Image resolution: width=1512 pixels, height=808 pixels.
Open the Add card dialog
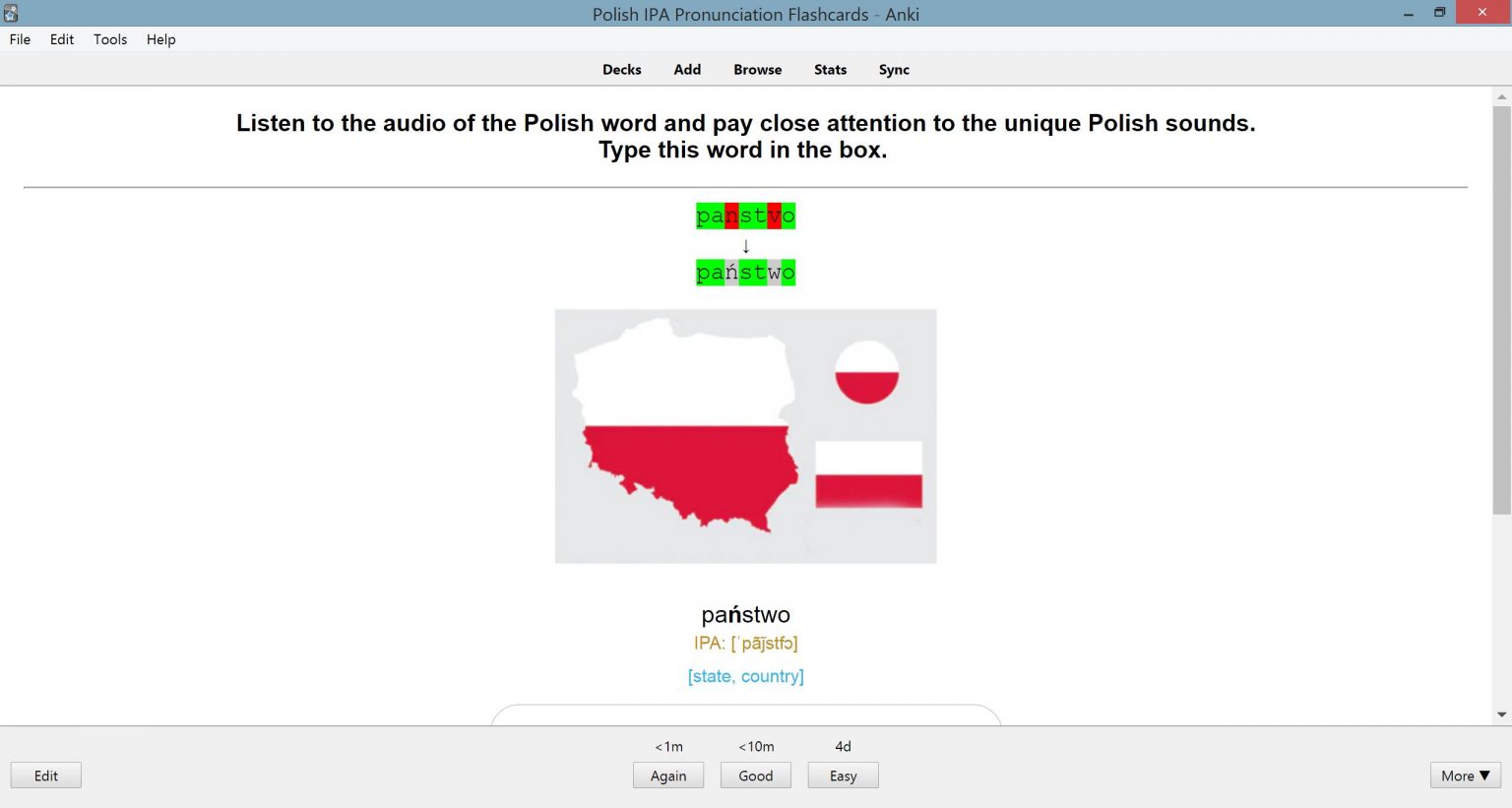[687, 69]
